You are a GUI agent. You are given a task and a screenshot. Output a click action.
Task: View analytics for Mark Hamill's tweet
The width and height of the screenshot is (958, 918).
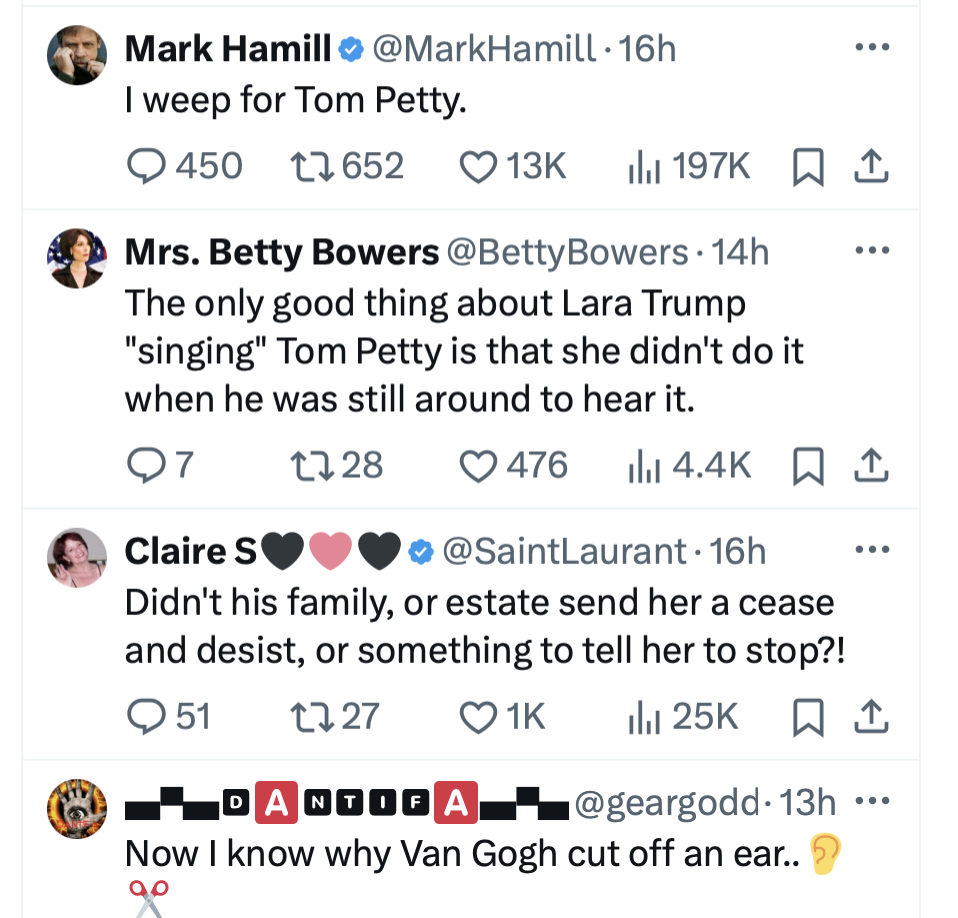click(x=640, y=166)
